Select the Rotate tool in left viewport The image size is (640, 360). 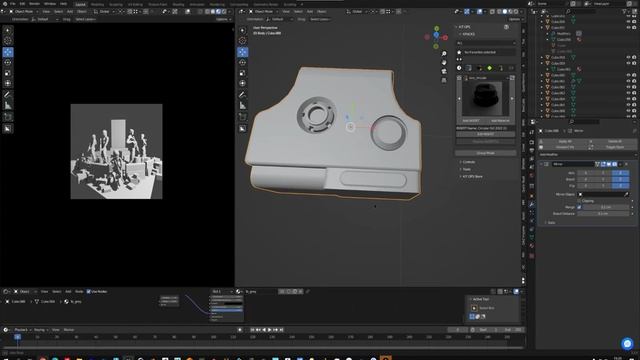(8, 62)
